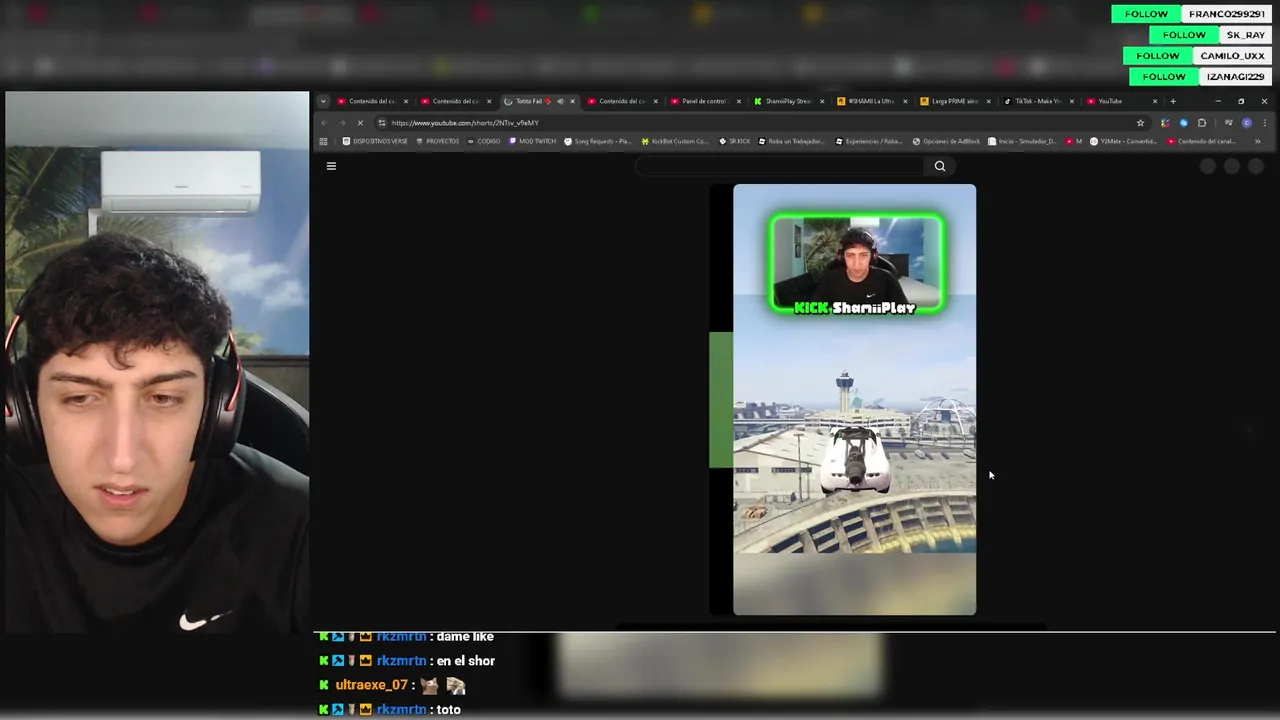Switch to the Panel de control tab
1280x720 pixels.
pos(704,101)
